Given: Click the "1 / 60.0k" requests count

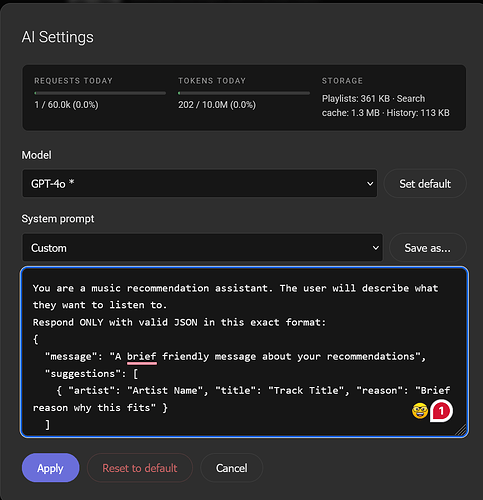Looking at the screenshot, I should (66, 105).
